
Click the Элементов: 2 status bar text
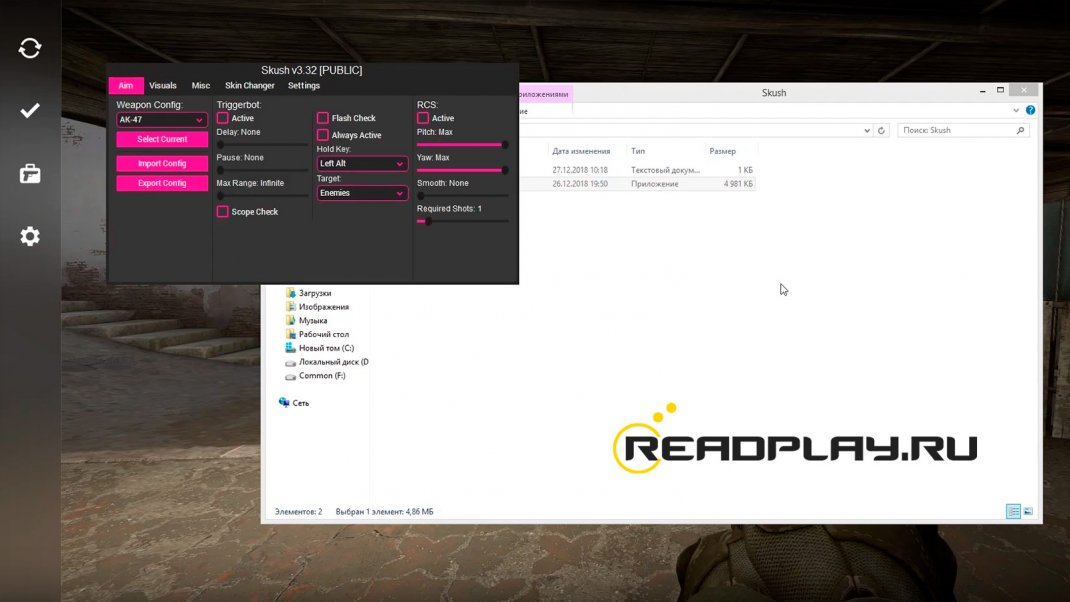pos(298,511)
